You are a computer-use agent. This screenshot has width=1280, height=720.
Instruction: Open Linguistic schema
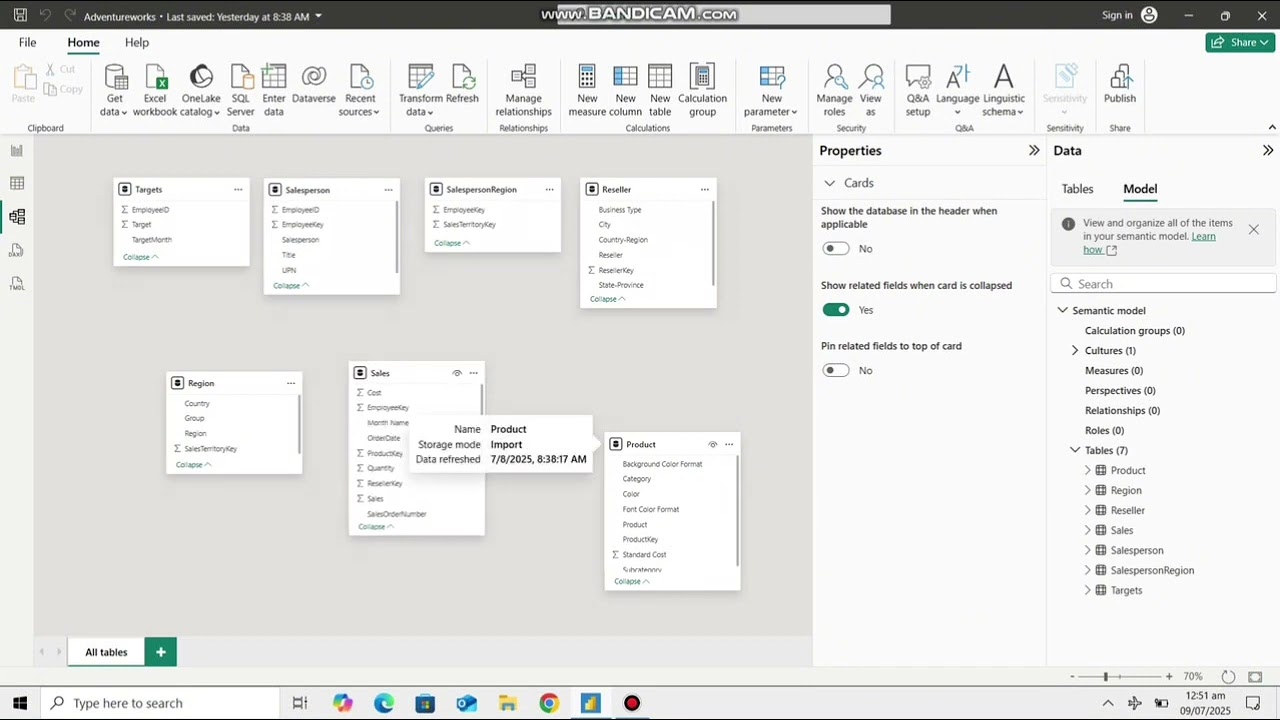1004,91
